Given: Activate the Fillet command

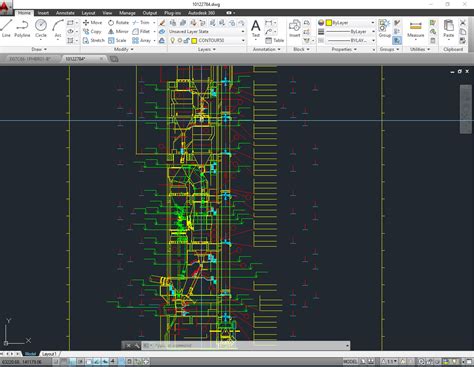Looking at the screenshot, I should [141, 31].
